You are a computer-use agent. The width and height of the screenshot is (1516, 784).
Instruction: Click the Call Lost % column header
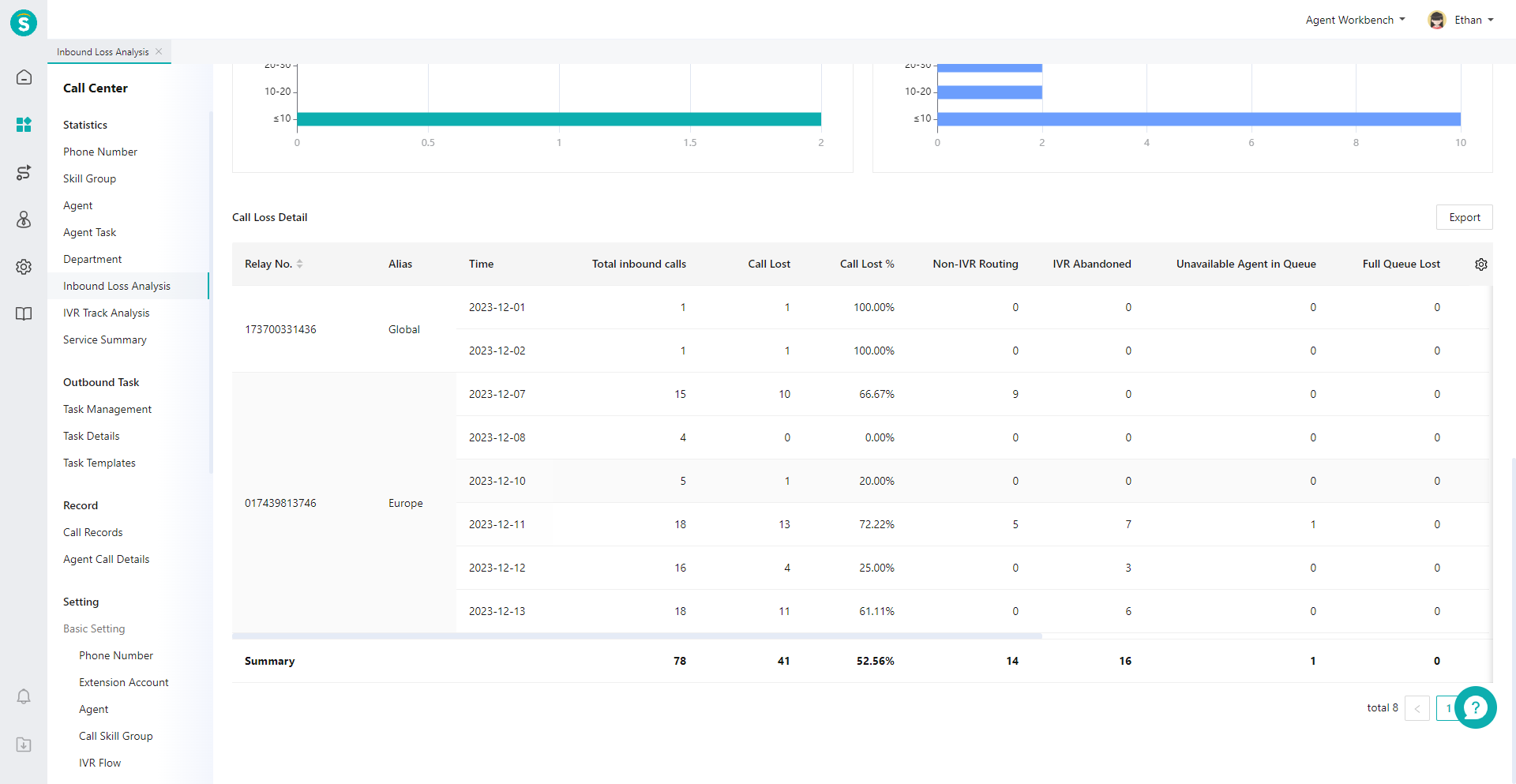867,264
